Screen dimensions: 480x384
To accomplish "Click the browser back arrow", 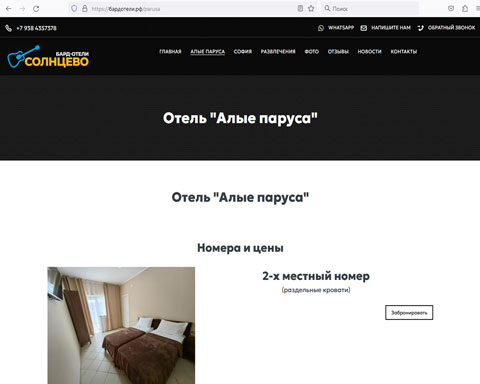I will [x=9, y=9].
